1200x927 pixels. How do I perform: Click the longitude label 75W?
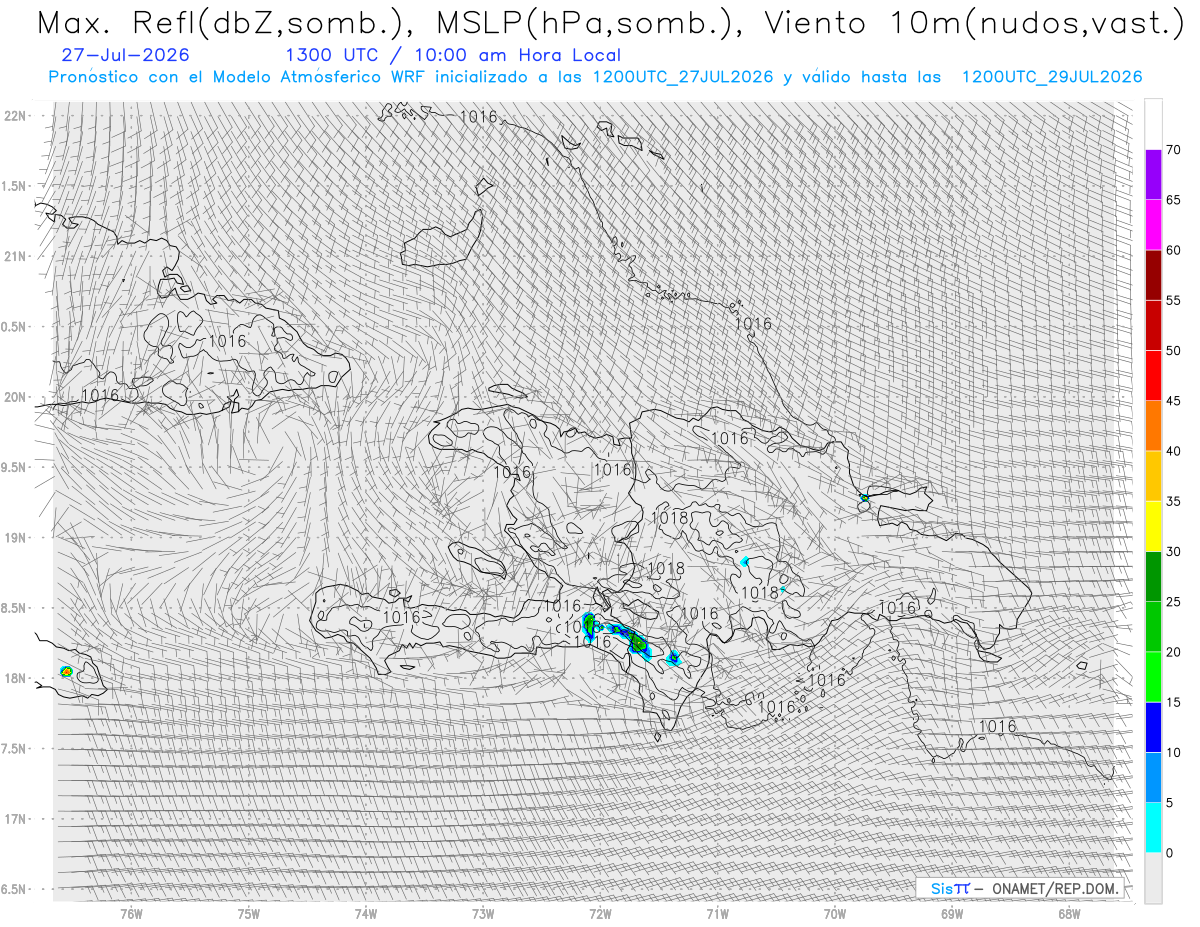tap(249, 913)
